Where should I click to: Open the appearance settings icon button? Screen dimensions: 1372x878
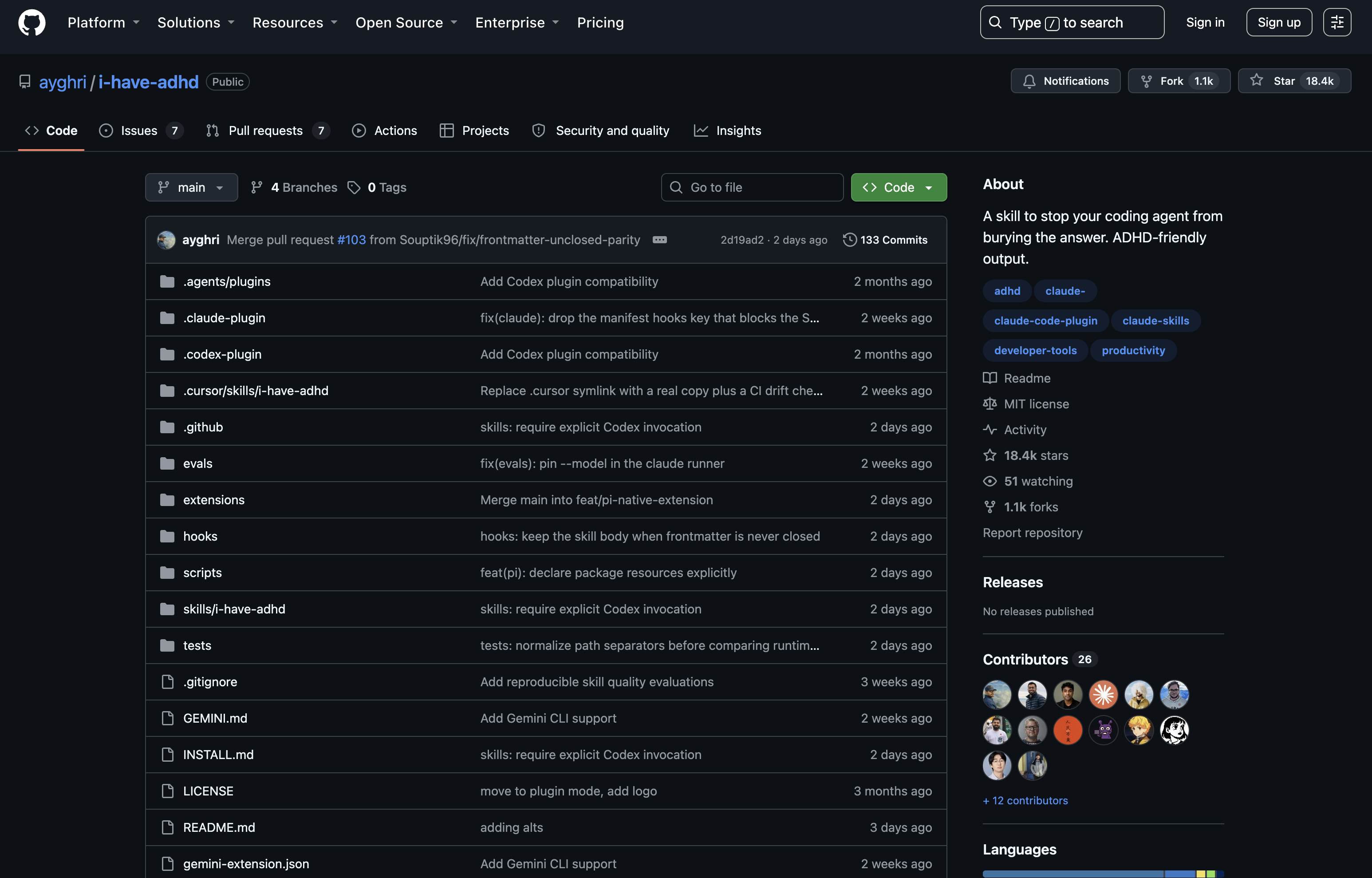[1337, 22]
